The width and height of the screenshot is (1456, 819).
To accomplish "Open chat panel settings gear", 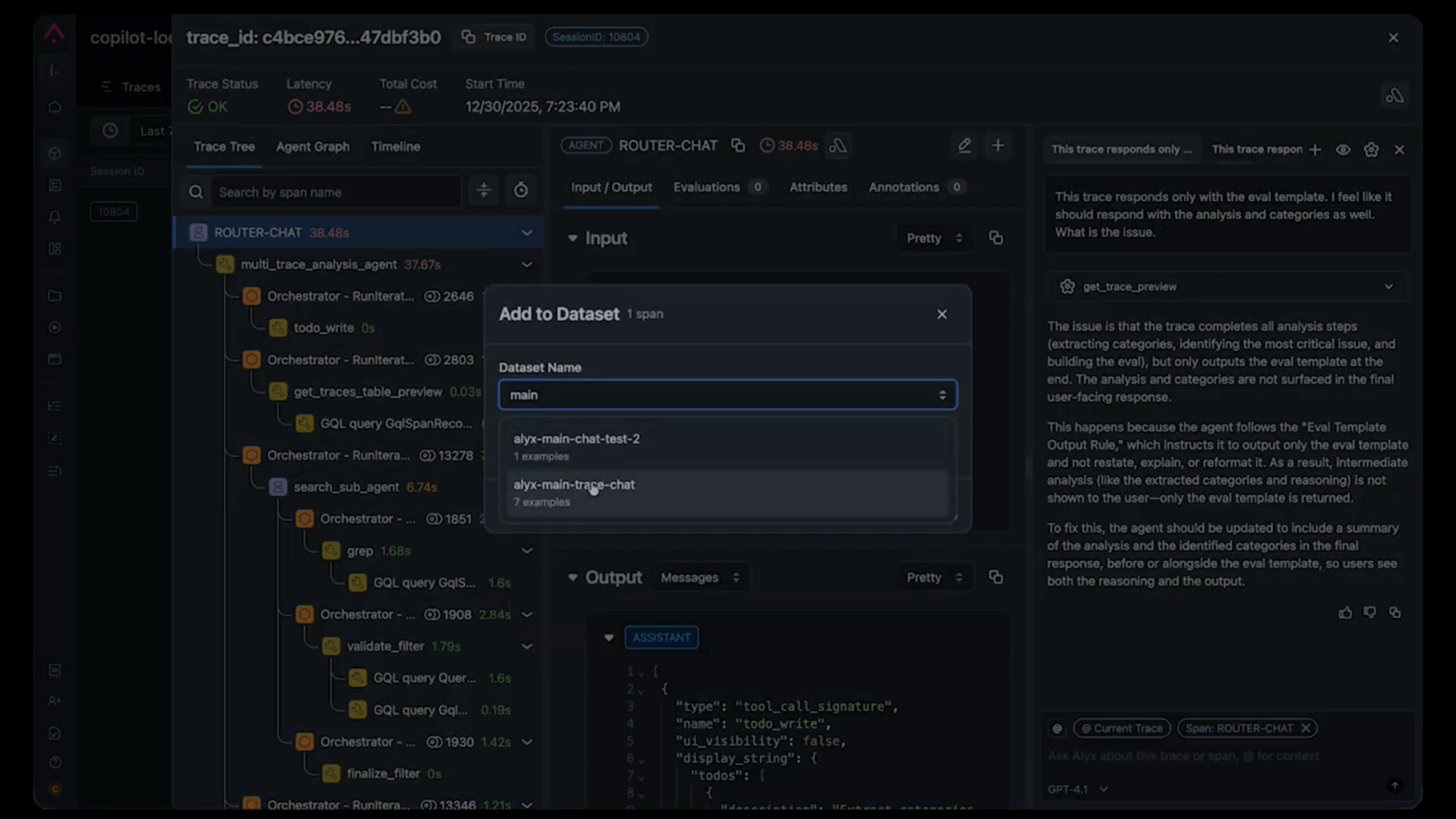I will pos(1371,150).
